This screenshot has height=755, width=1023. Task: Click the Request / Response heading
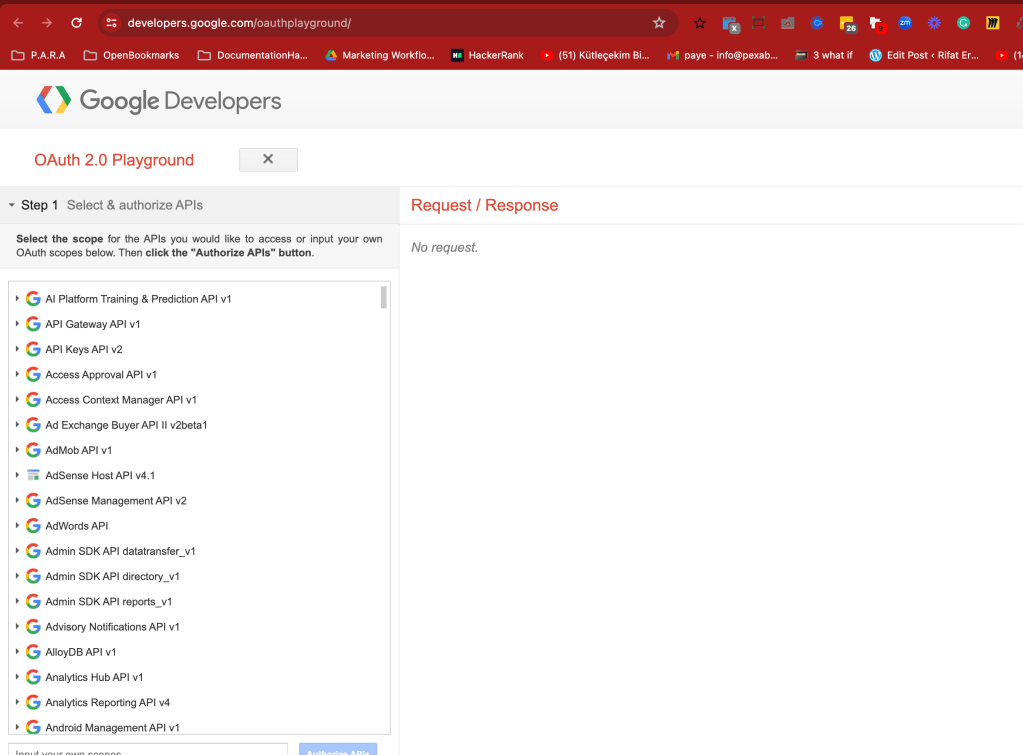click(484, 206)
